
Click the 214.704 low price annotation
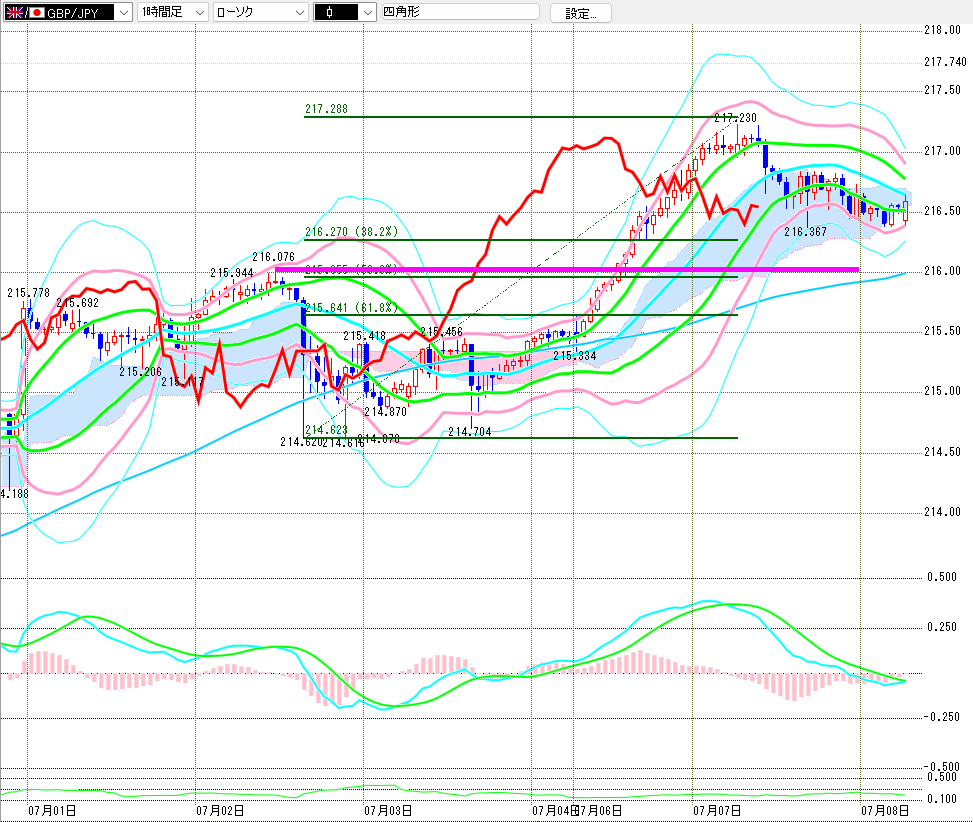pyautogui.click(x=470, y=432)
